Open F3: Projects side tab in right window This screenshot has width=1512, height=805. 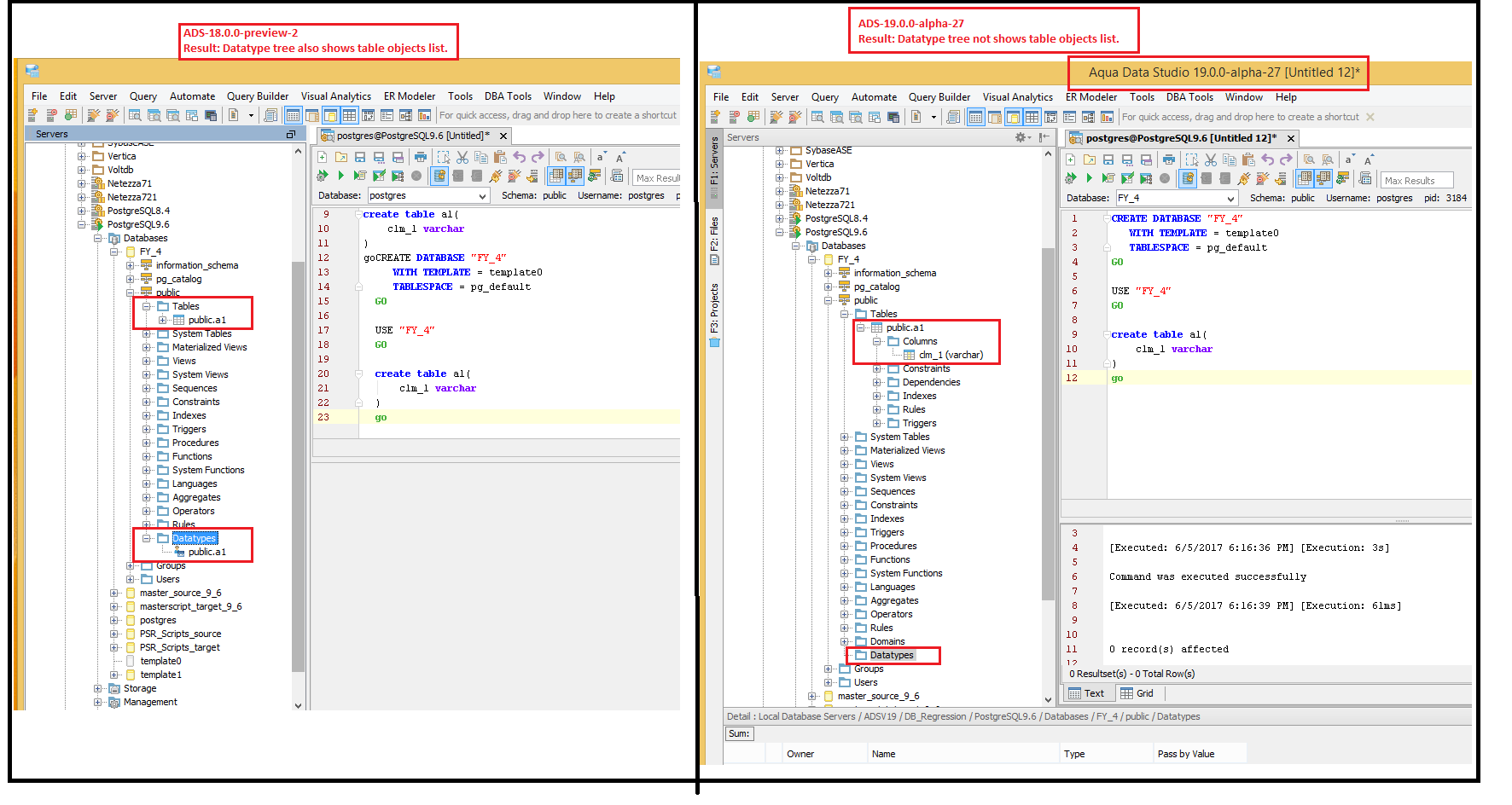click(714, 314)
